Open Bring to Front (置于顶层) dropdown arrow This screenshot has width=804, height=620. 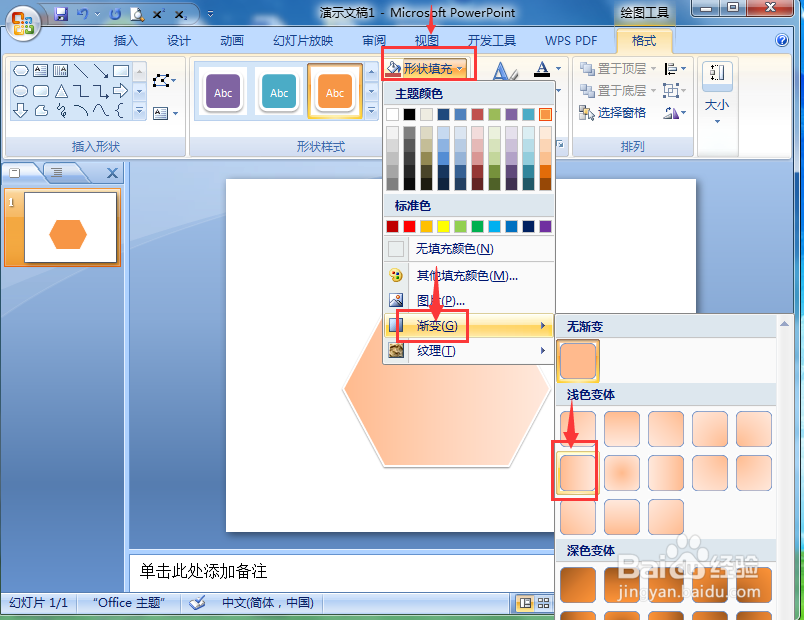[x=653, y=68]
